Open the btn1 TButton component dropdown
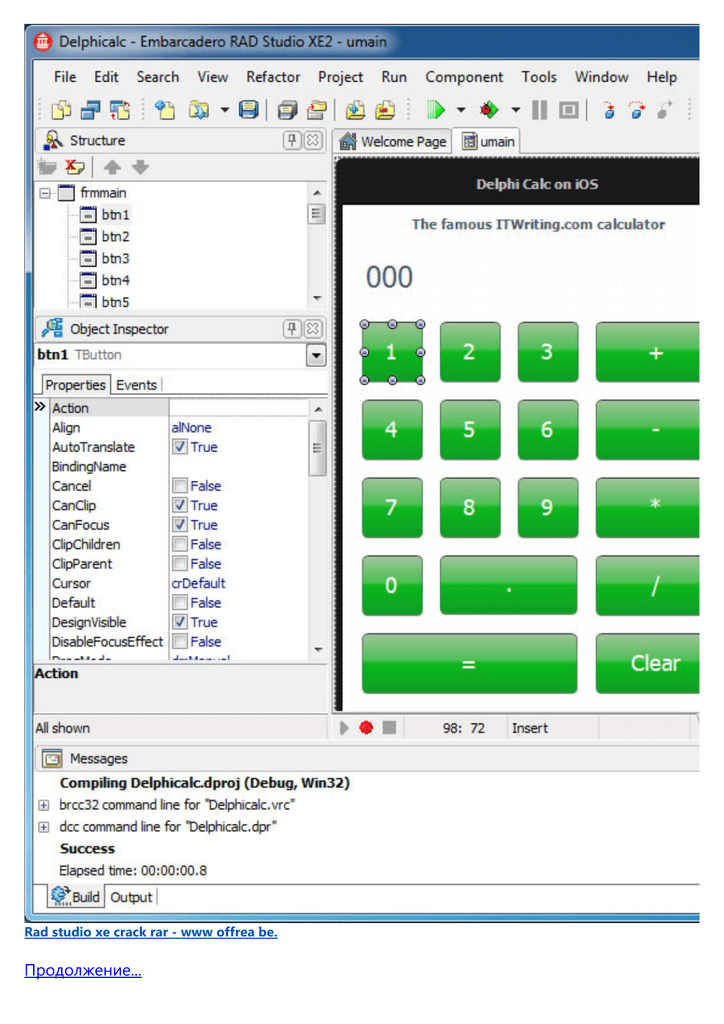The image size is (724, 1024). click(316, 355)
